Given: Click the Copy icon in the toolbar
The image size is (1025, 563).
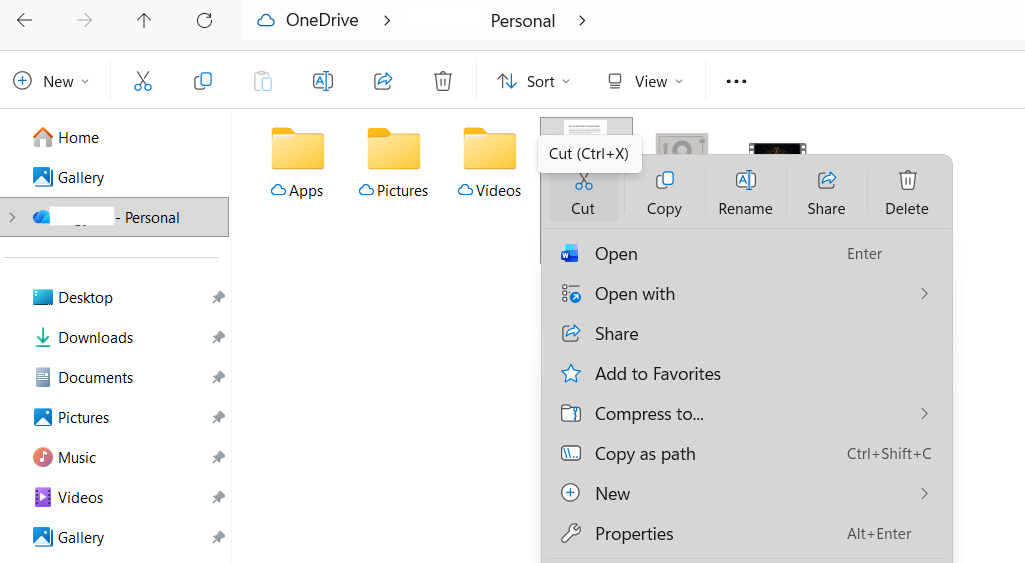Looking at the screenshot, I should tap(203, 81).
